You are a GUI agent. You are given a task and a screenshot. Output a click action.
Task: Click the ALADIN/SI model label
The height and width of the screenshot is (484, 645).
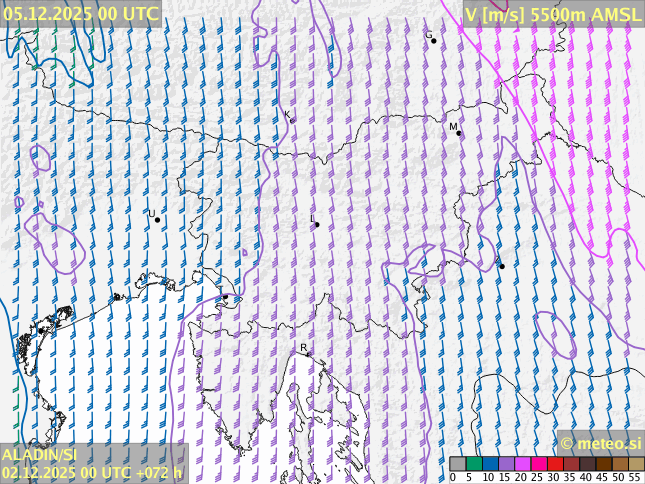point(40,455)
